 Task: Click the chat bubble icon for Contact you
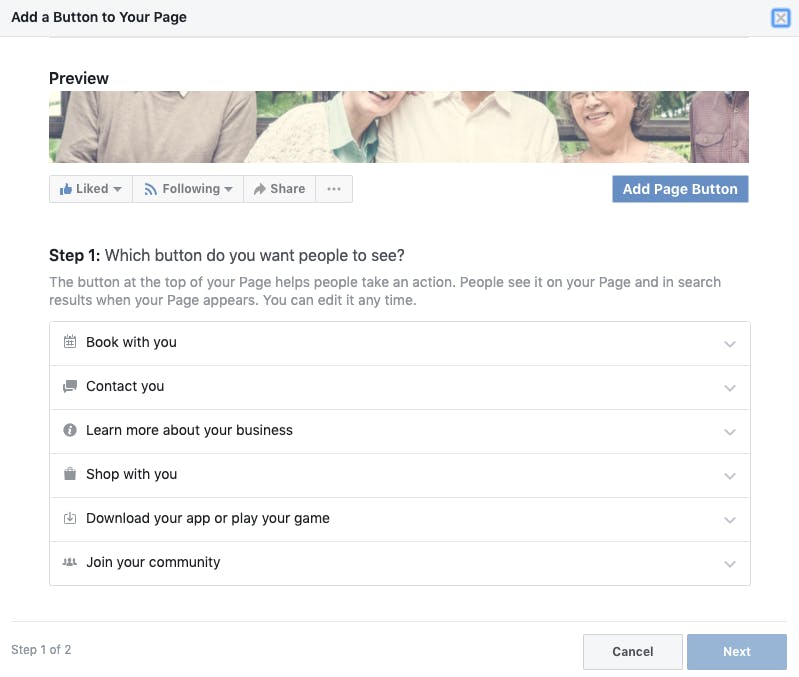70,386
